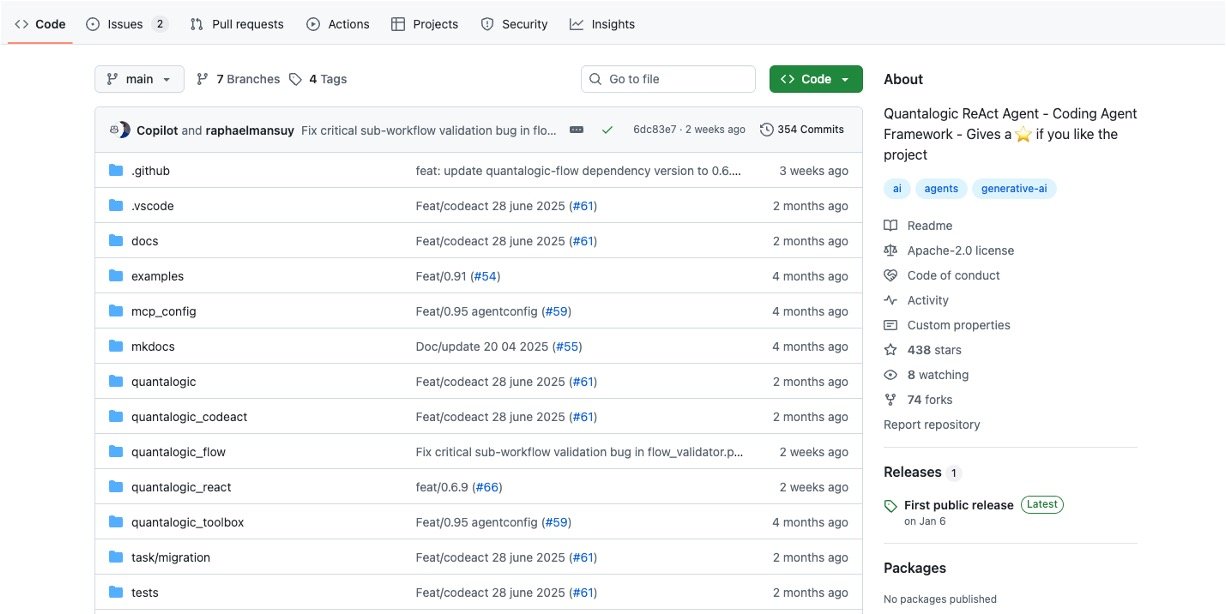Open the main branch selector dropdown
This screenshot has width=1226, height=614.
point(139,79)
